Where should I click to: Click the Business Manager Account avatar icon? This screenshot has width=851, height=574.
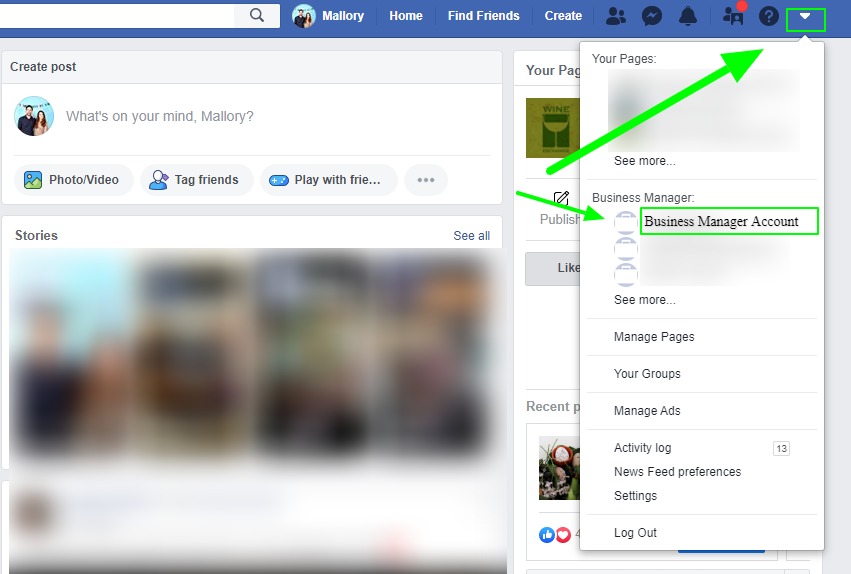pos(625,222)
